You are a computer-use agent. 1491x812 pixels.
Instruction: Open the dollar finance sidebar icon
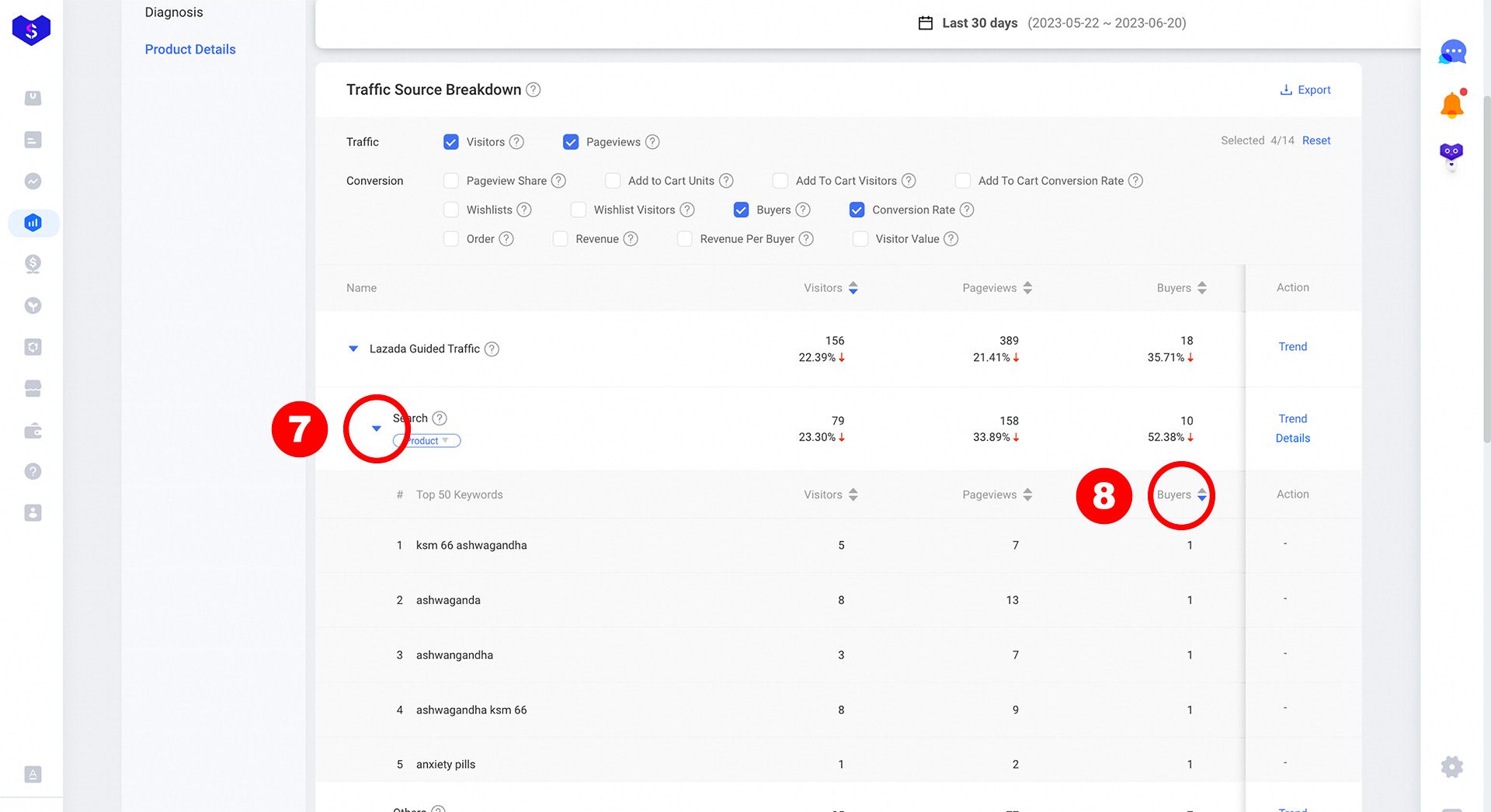pos(33,264)
